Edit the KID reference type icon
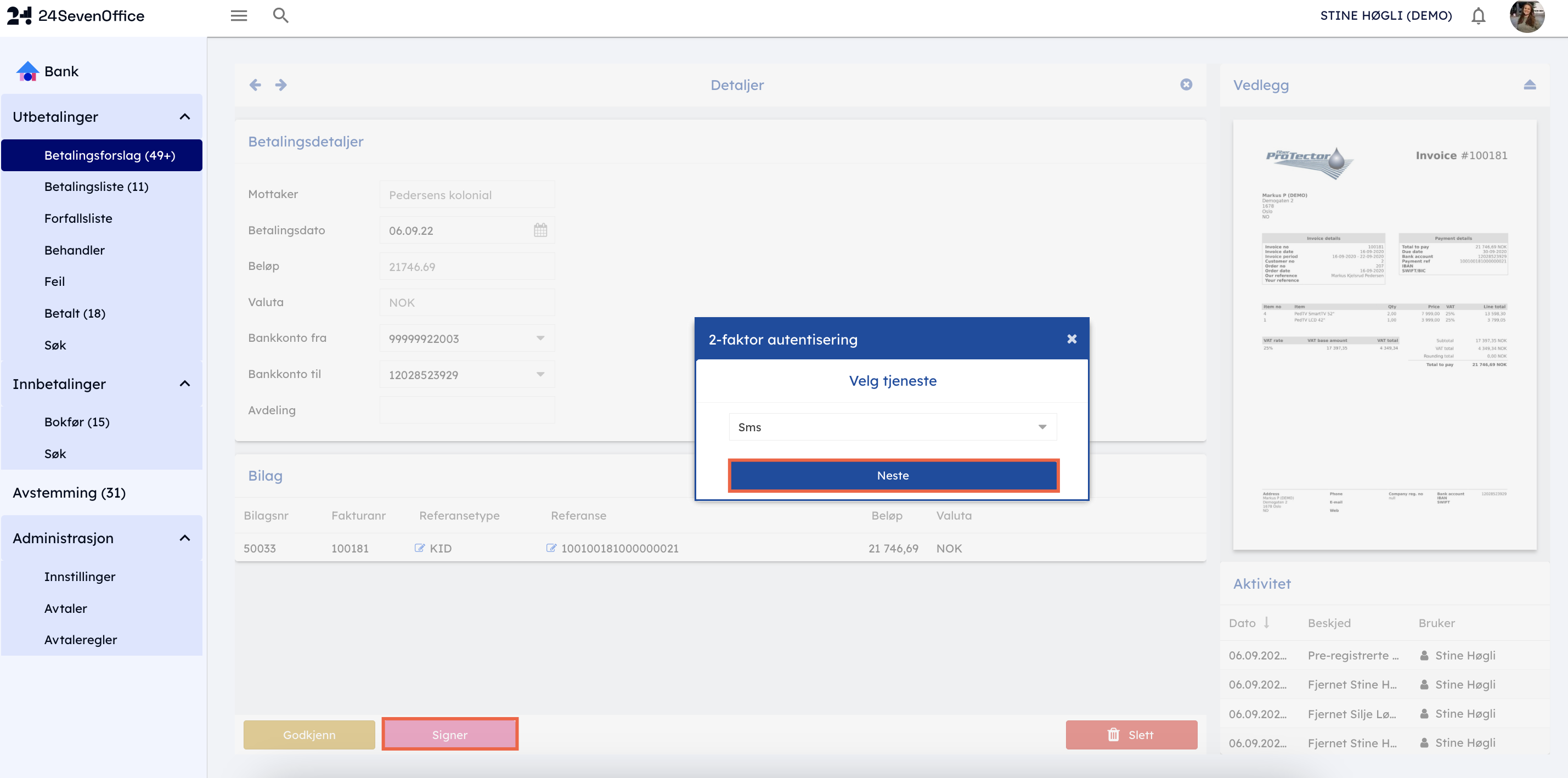 tap(419, 548)
